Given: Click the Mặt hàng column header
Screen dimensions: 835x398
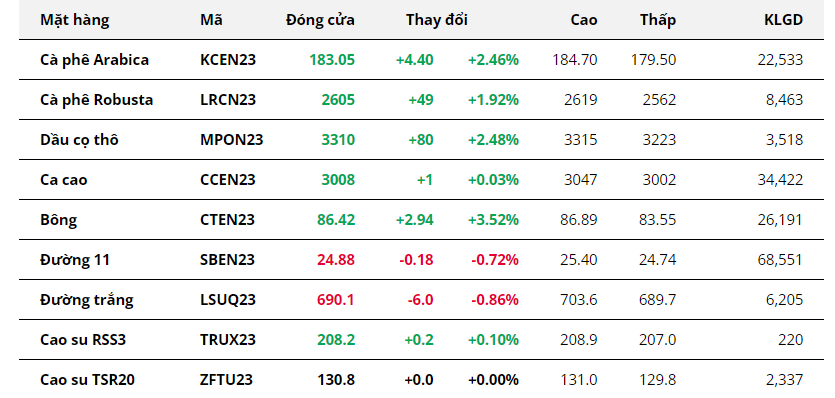Looking at the screenshot, I should pos(75,20).
